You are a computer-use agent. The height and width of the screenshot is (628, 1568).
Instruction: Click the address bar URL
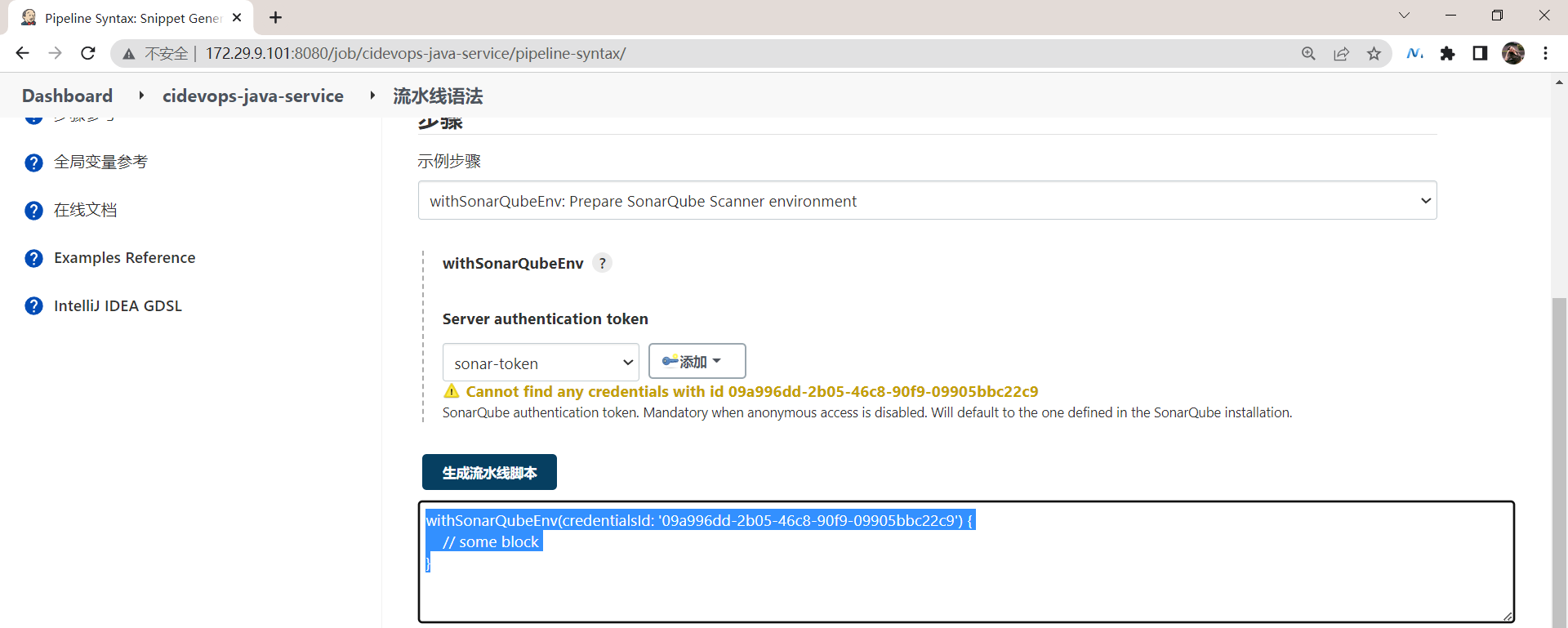click(416, 53)
